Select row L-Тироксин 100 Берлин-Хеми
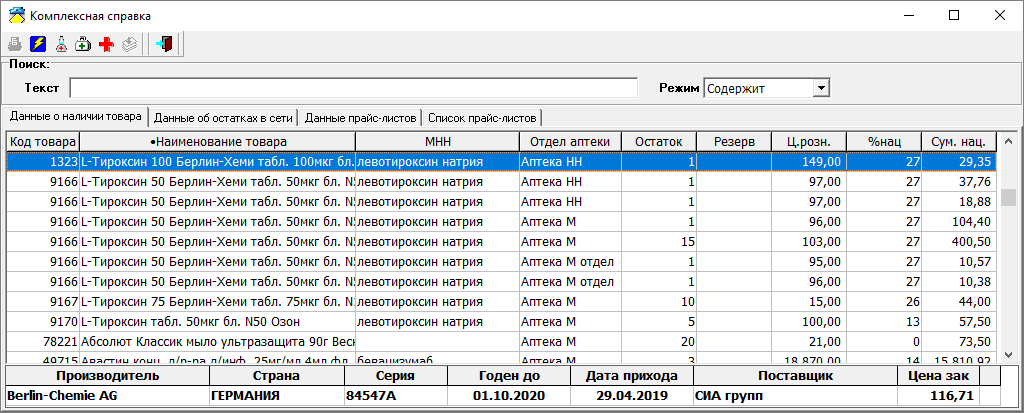1024x413 pixels. (x=502, y=161)
